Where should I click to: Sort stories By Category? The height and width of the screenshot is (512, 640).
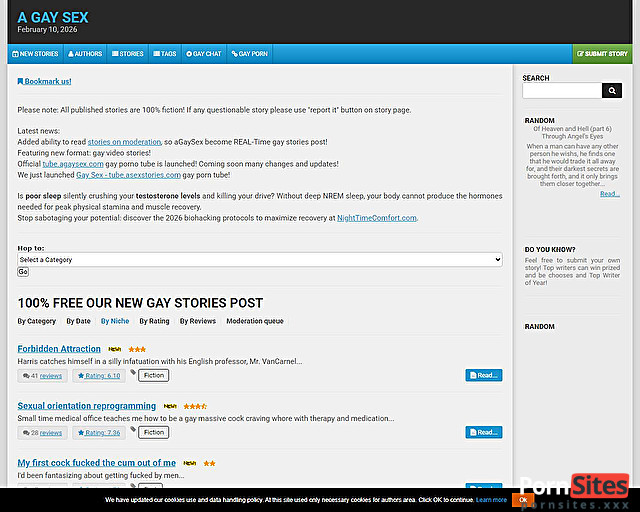(37, 321)
